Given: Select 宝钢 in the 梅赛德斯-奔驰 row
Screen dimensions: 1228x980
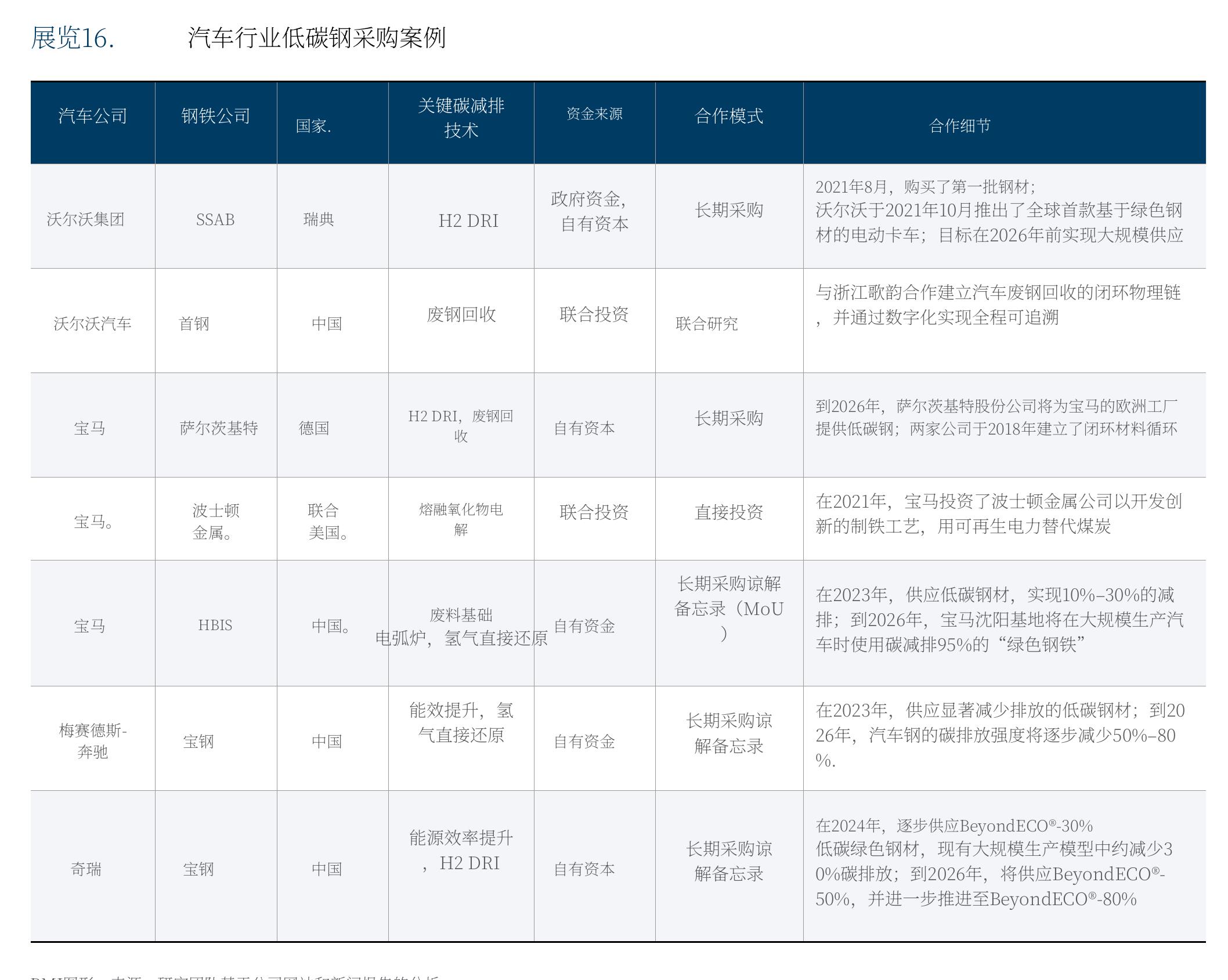Looking at the screenshot, I should pyautogui.click(x=198, y=742).
